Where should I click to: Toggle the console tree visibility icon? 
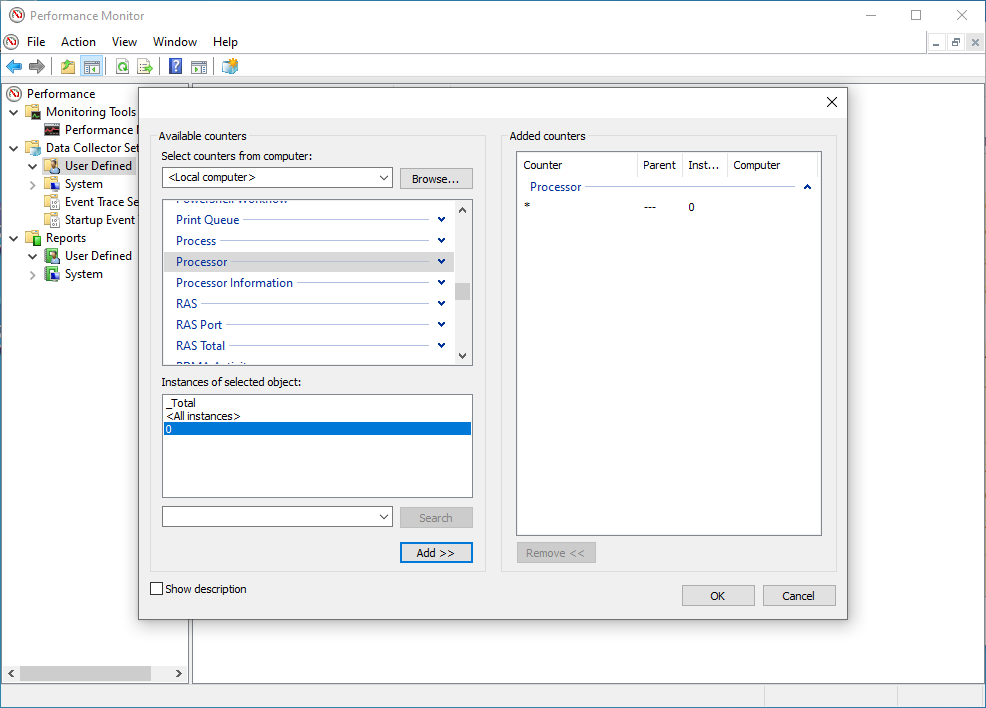(x=90, y=66)
